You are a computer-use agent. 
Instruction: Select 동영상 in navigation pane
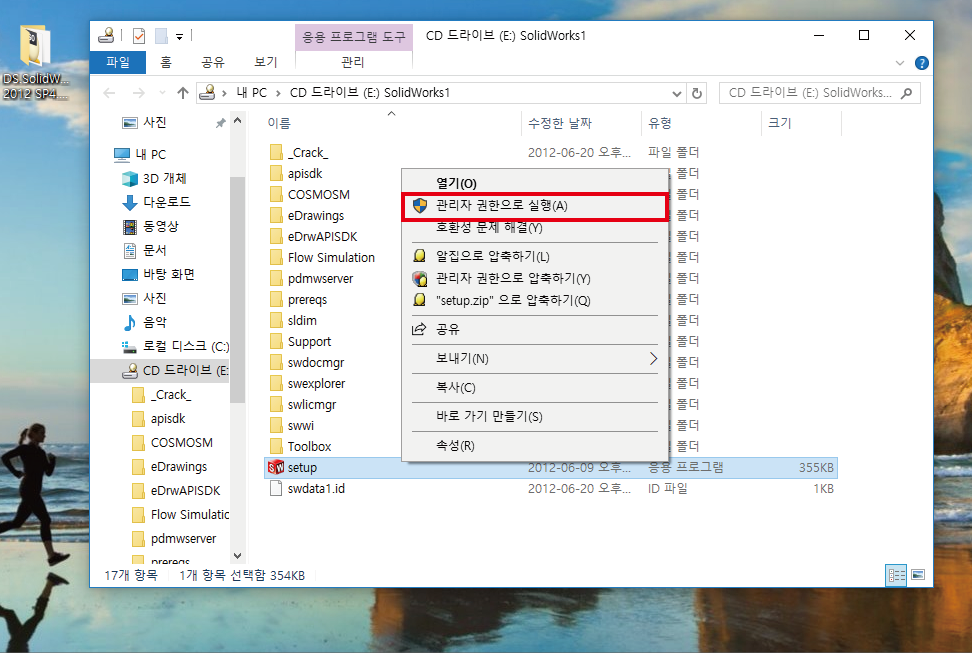[x=151, y=226]
